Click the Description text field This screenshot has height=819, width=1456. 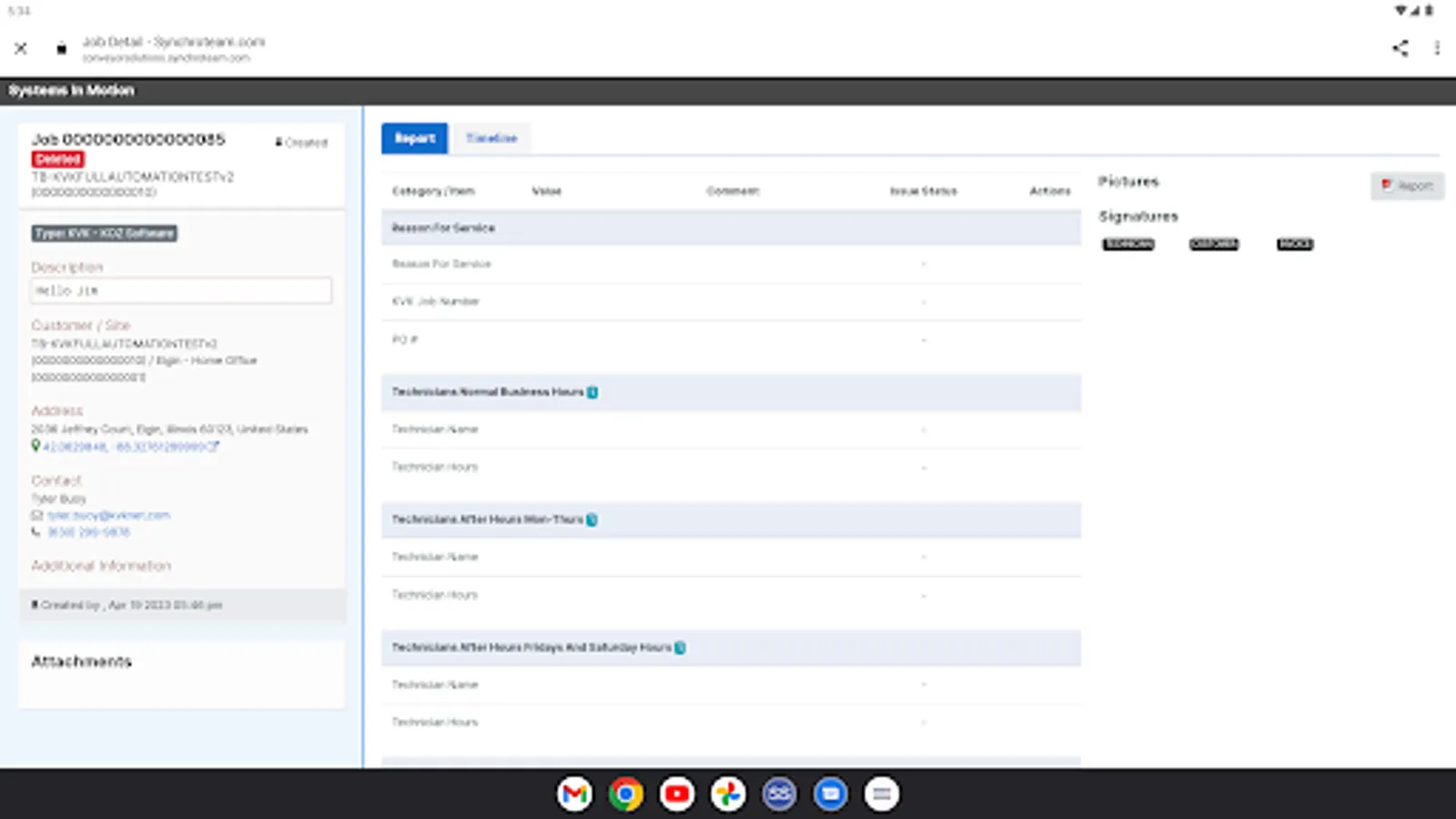(x=182, y=291)
